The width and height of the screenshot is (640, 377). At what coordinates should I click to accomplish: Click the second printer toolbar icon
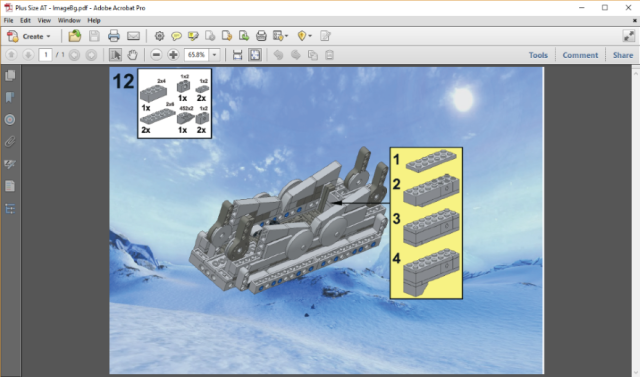(x=261, y=36)
